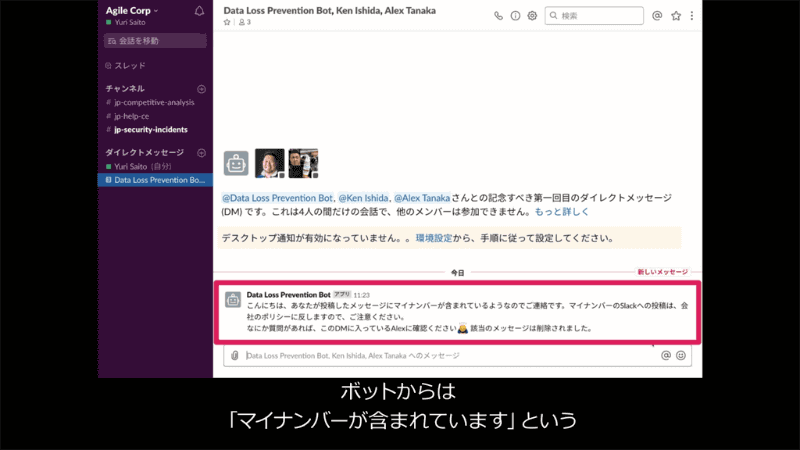The image size is (800, 450).
Task: Open mentions and reactions @ icon in header
Action: coord(657,16)
